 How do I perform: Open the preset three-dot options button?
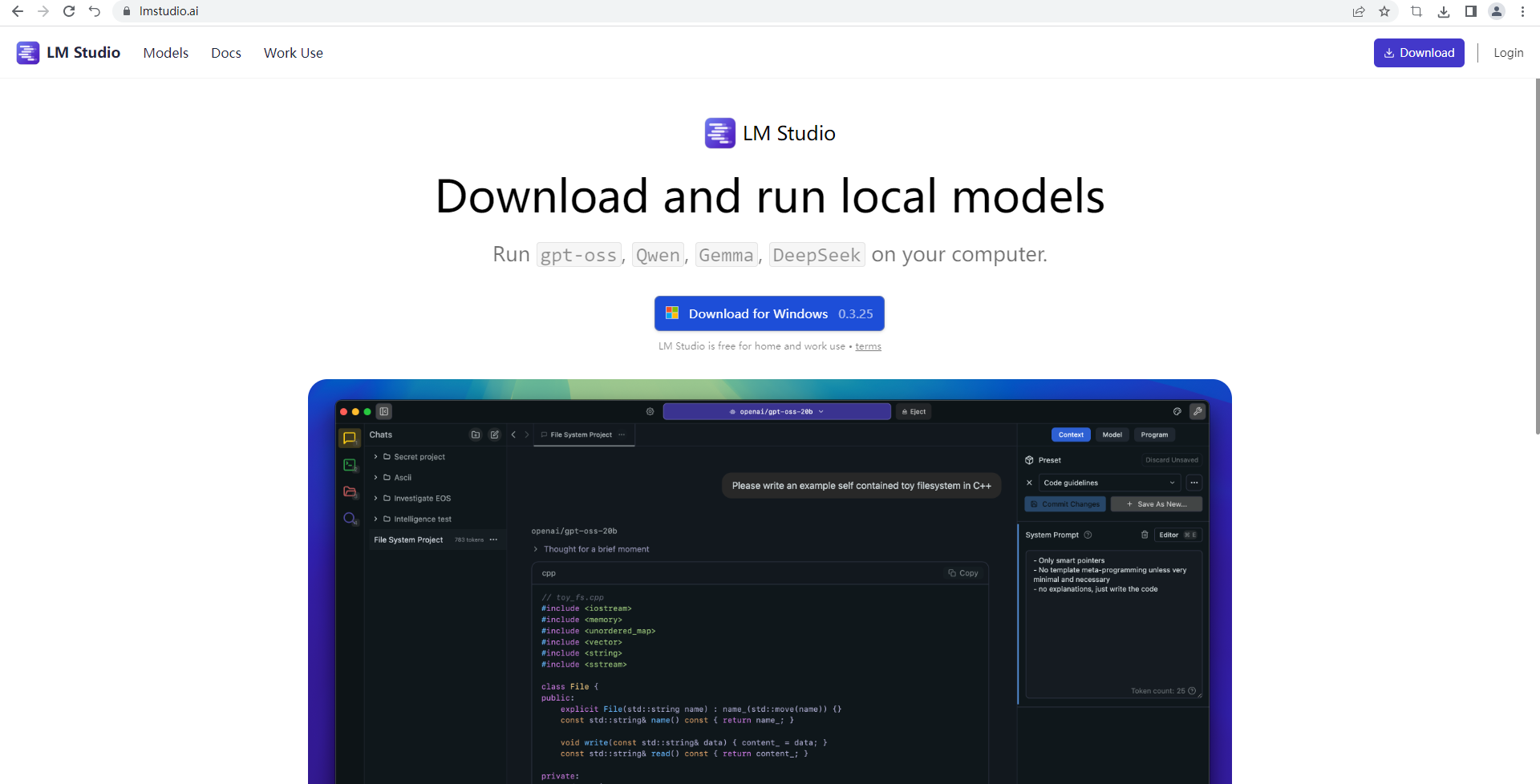(x=1194, y=483)
